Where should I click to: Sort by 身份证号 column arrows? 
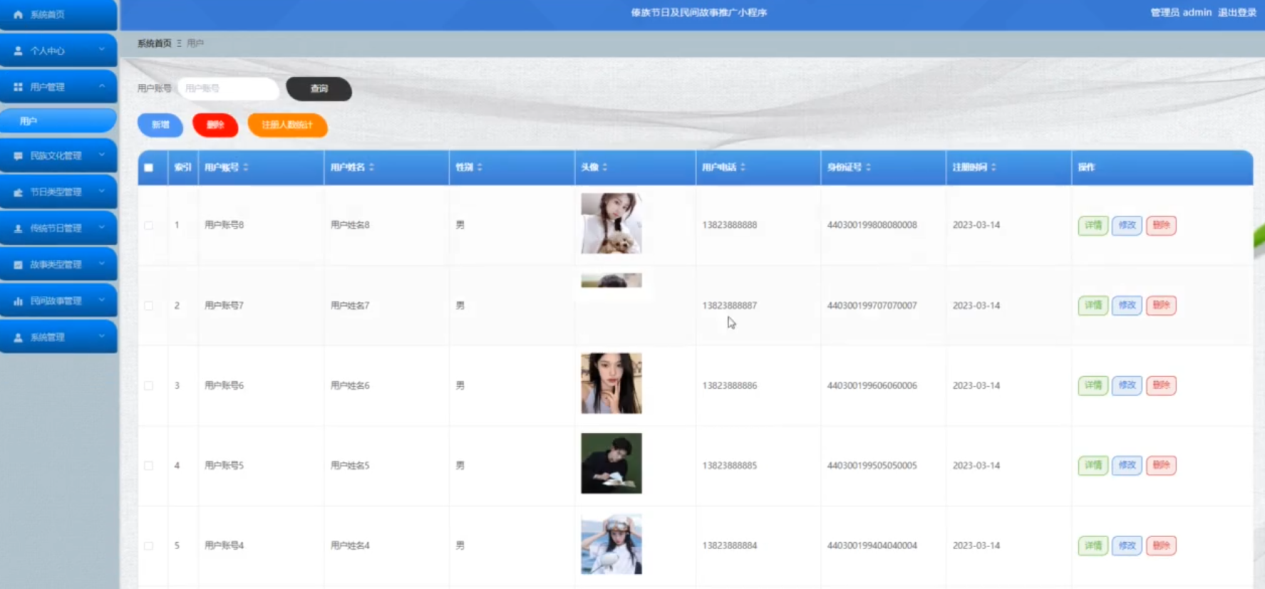pyautogui.click(x=868, y=168)
